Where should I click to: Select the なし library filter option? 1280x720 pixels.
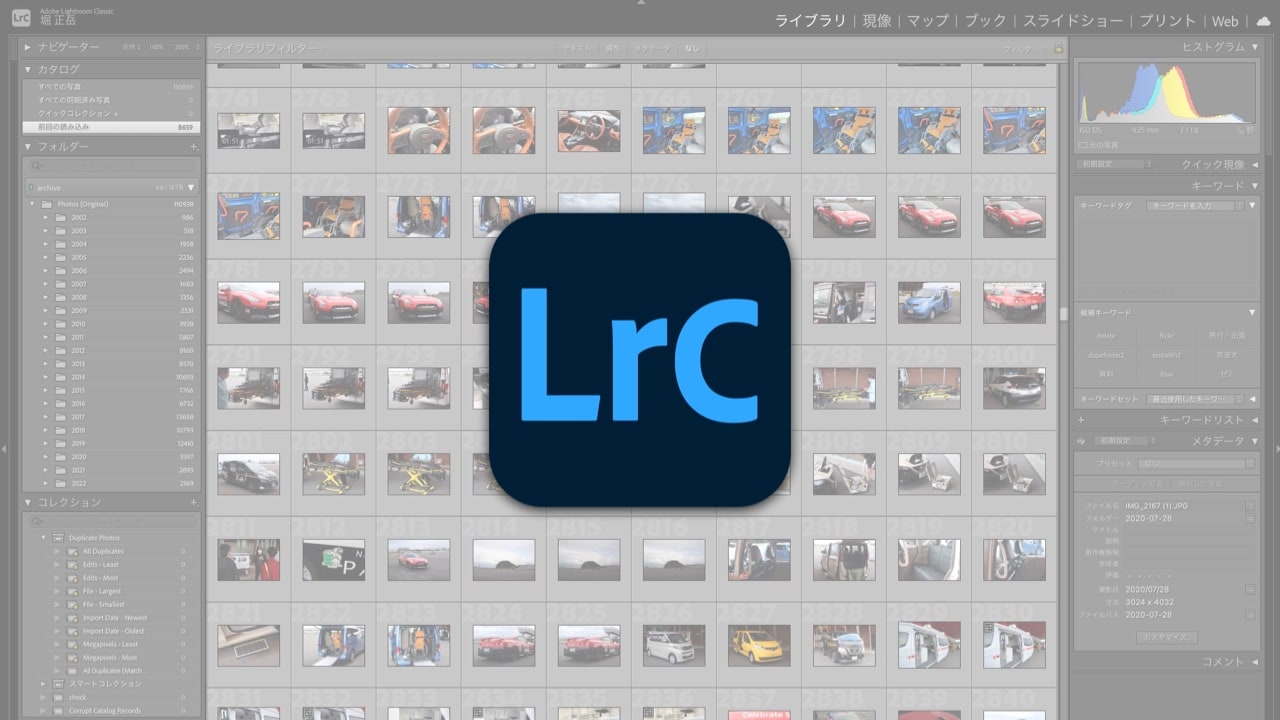[x=692, y=48]
